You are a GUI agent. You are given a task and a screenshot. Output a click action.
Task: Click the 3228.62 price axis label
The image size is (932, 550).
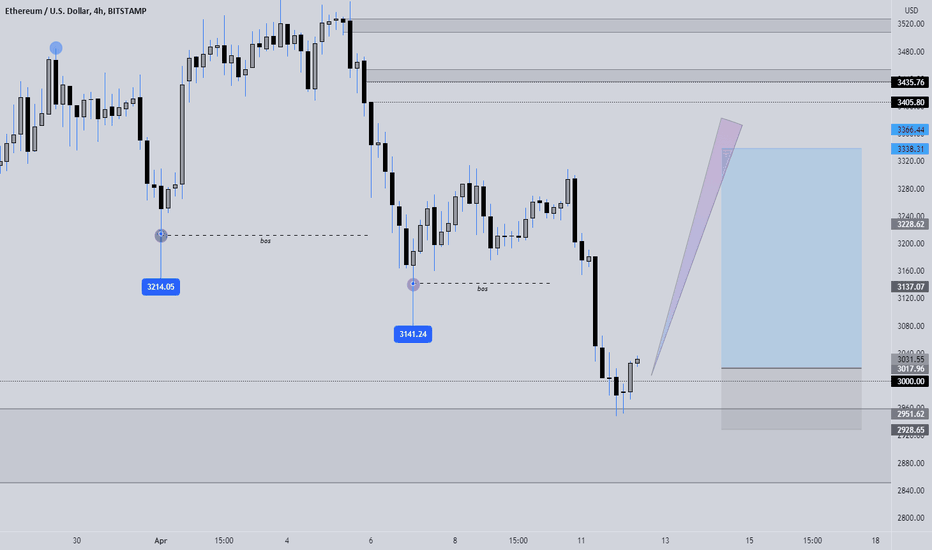pyautogui.click(x=911, y=224)
